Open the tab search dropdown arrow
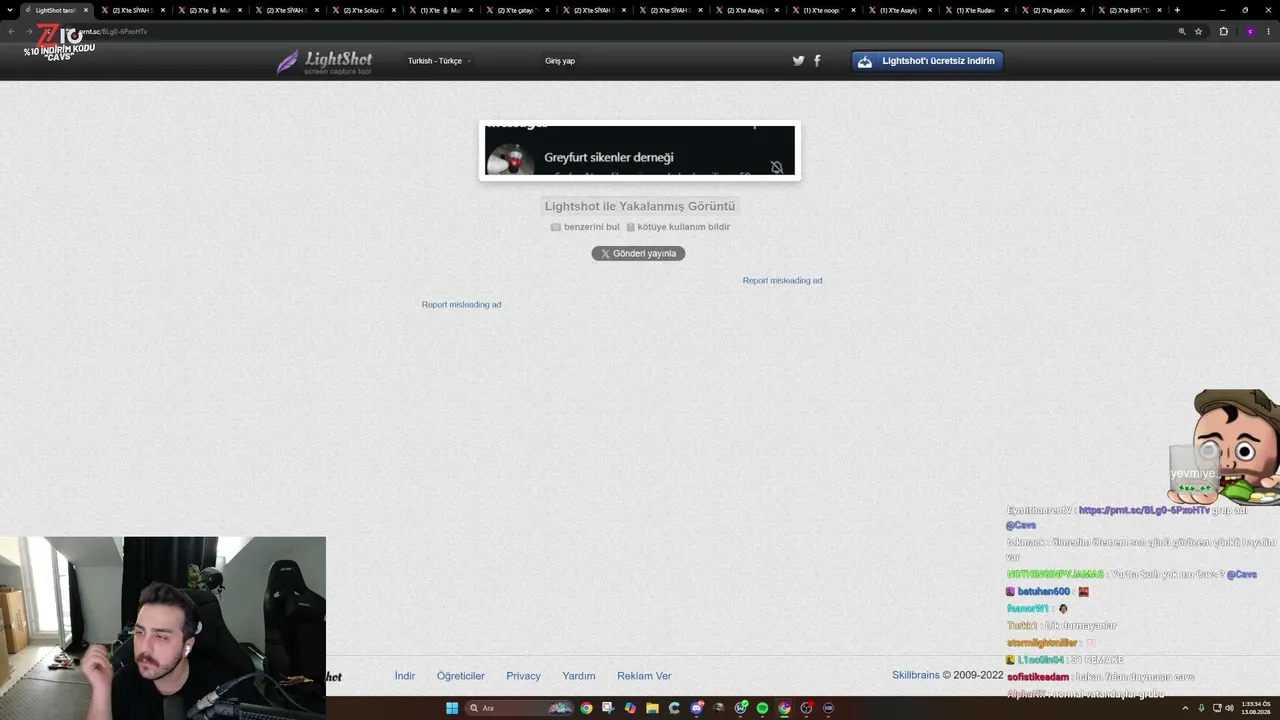1280x720 pixels. click(x=11, y=10)
